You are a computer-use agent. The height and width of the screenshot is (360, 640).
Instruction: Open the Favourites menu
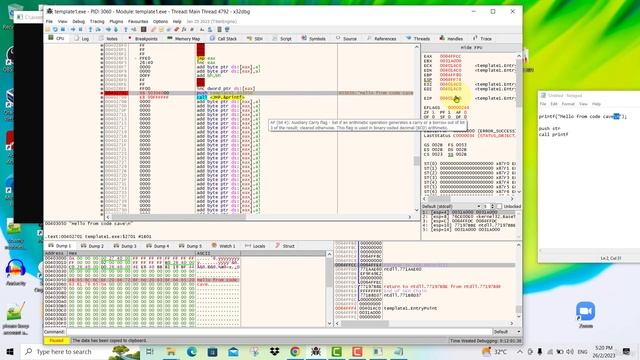[x=138, y=21]
